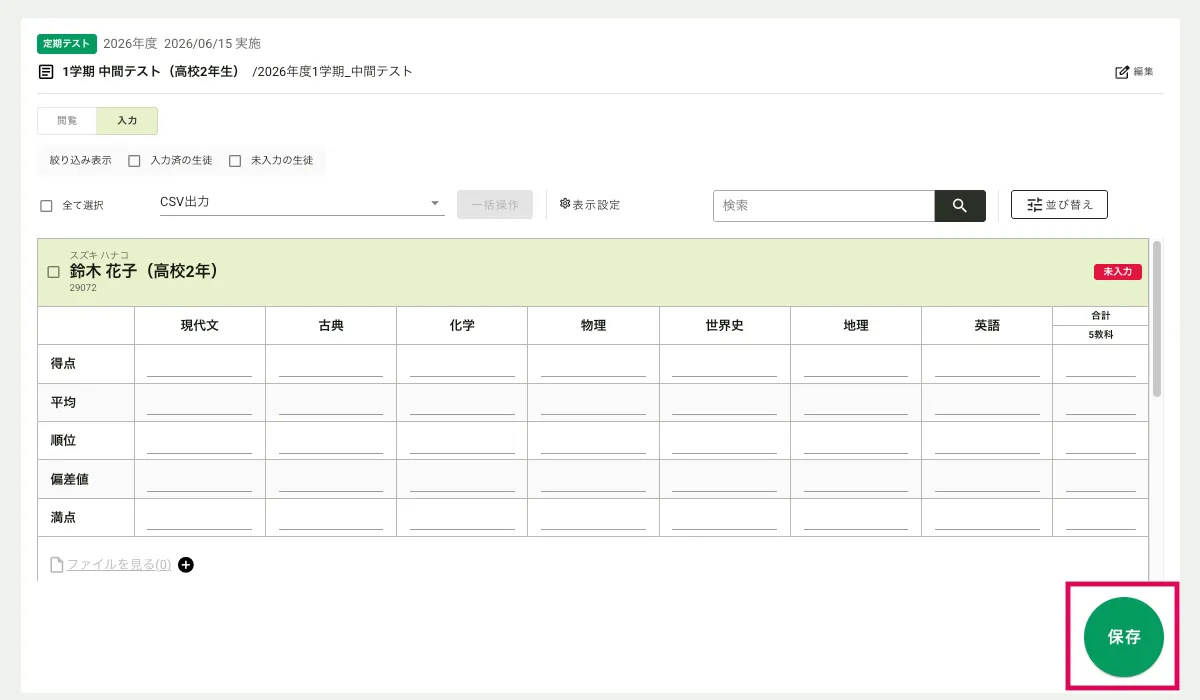Click the document icon beside test title

point(46,72)
